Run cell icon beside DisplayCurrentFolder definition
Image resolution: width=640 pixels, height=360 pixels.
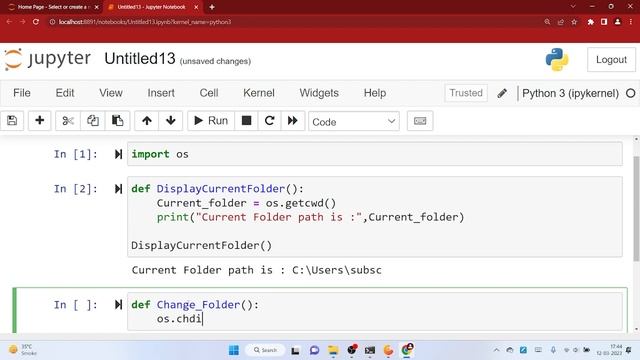[118, 189]
